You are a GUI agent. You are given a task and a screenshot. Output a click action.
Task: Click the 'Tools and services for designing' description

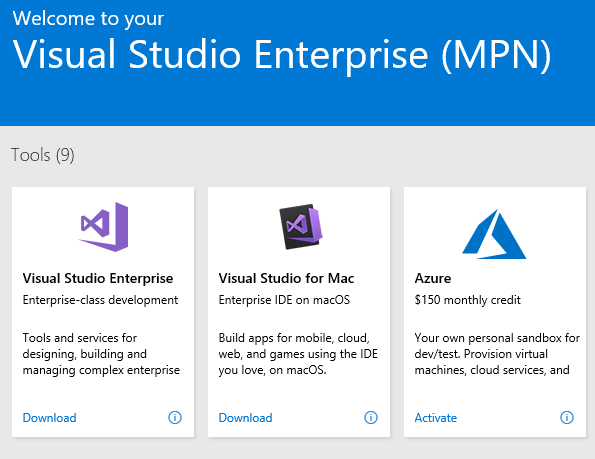pos(101,354)
